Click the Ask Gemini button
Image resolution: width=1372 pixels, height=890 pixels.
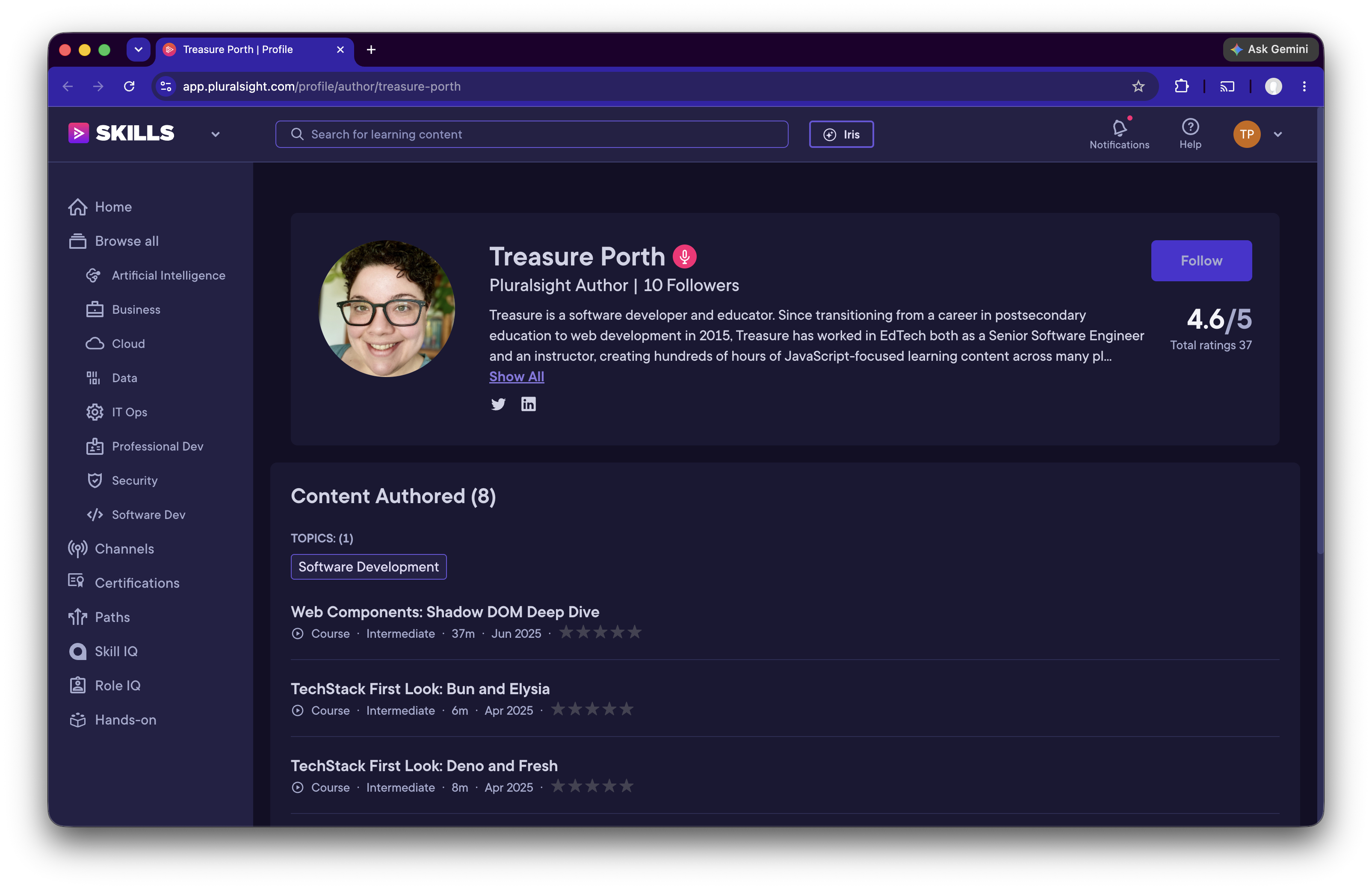point(1270,50)
